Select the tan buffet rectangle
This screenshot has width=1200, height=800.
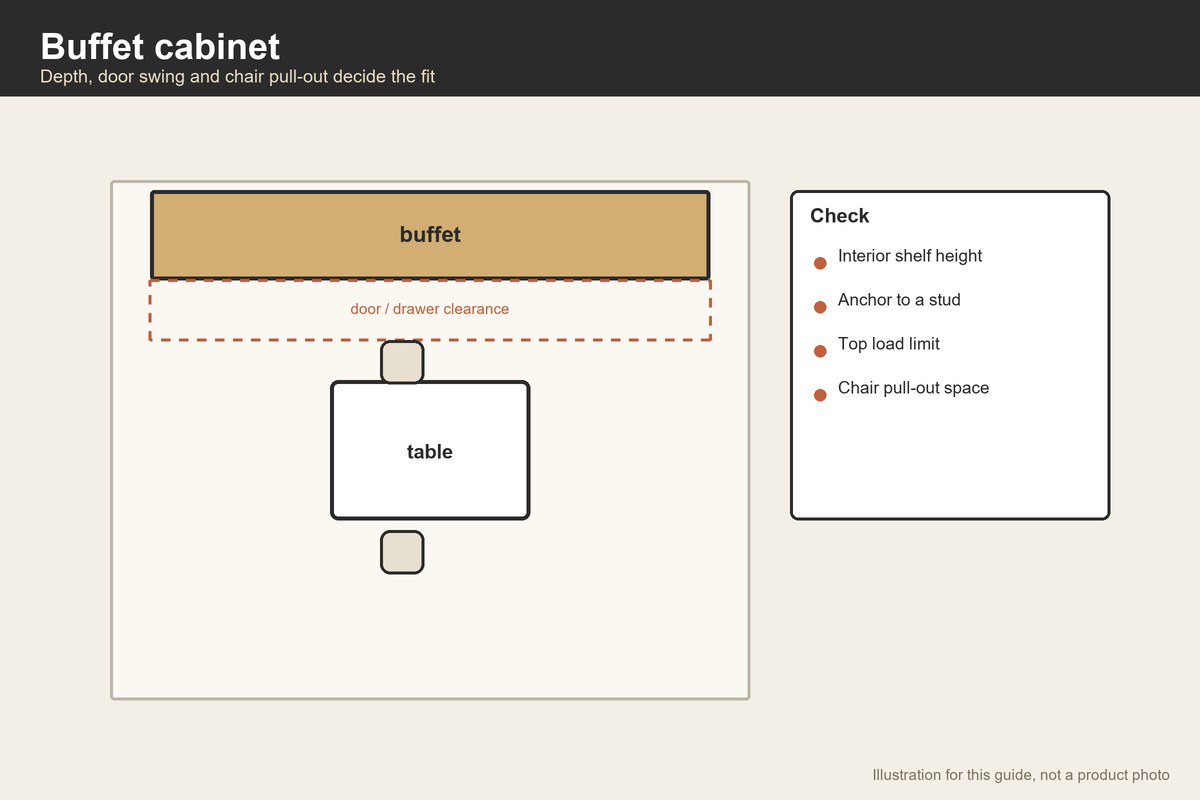tap(430, 235)
